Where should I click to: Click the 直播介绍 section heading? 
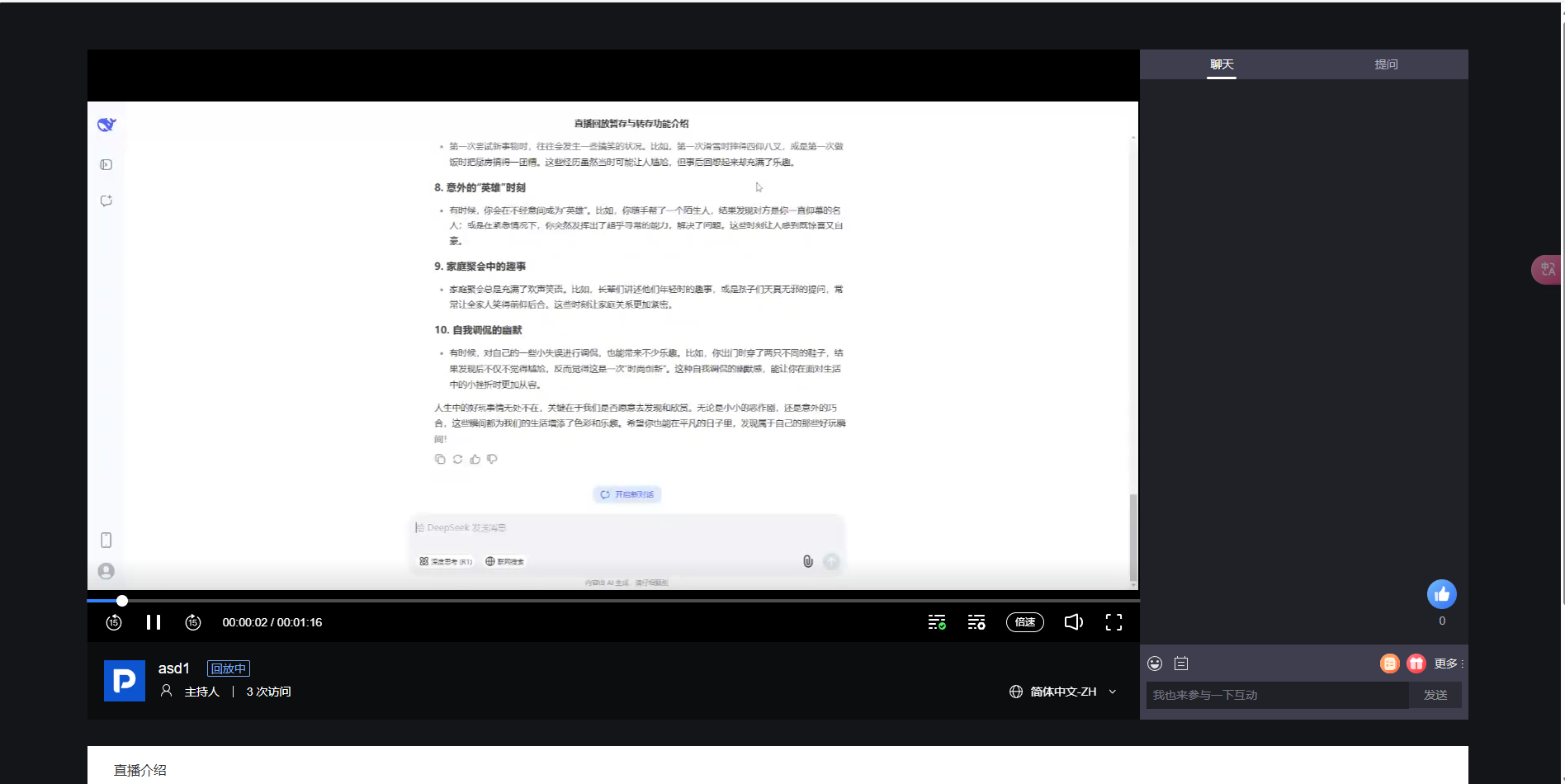pyautogui.click(x=139, y=770)
